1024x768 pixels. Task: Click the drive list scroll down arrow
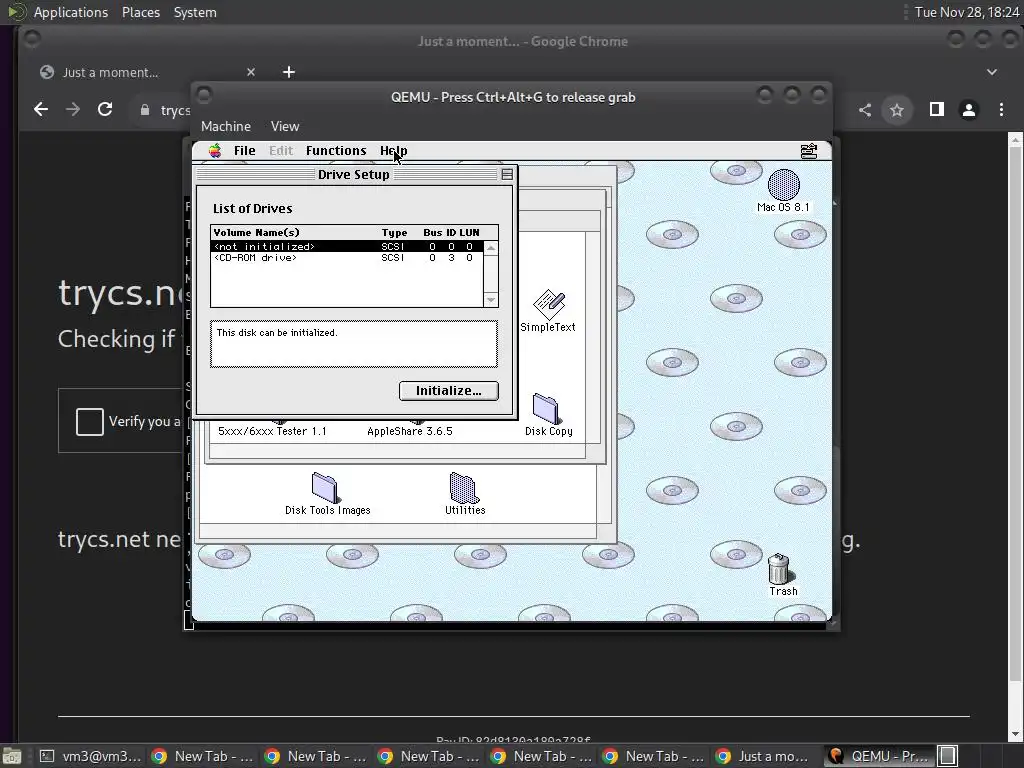tap(491, 300)
